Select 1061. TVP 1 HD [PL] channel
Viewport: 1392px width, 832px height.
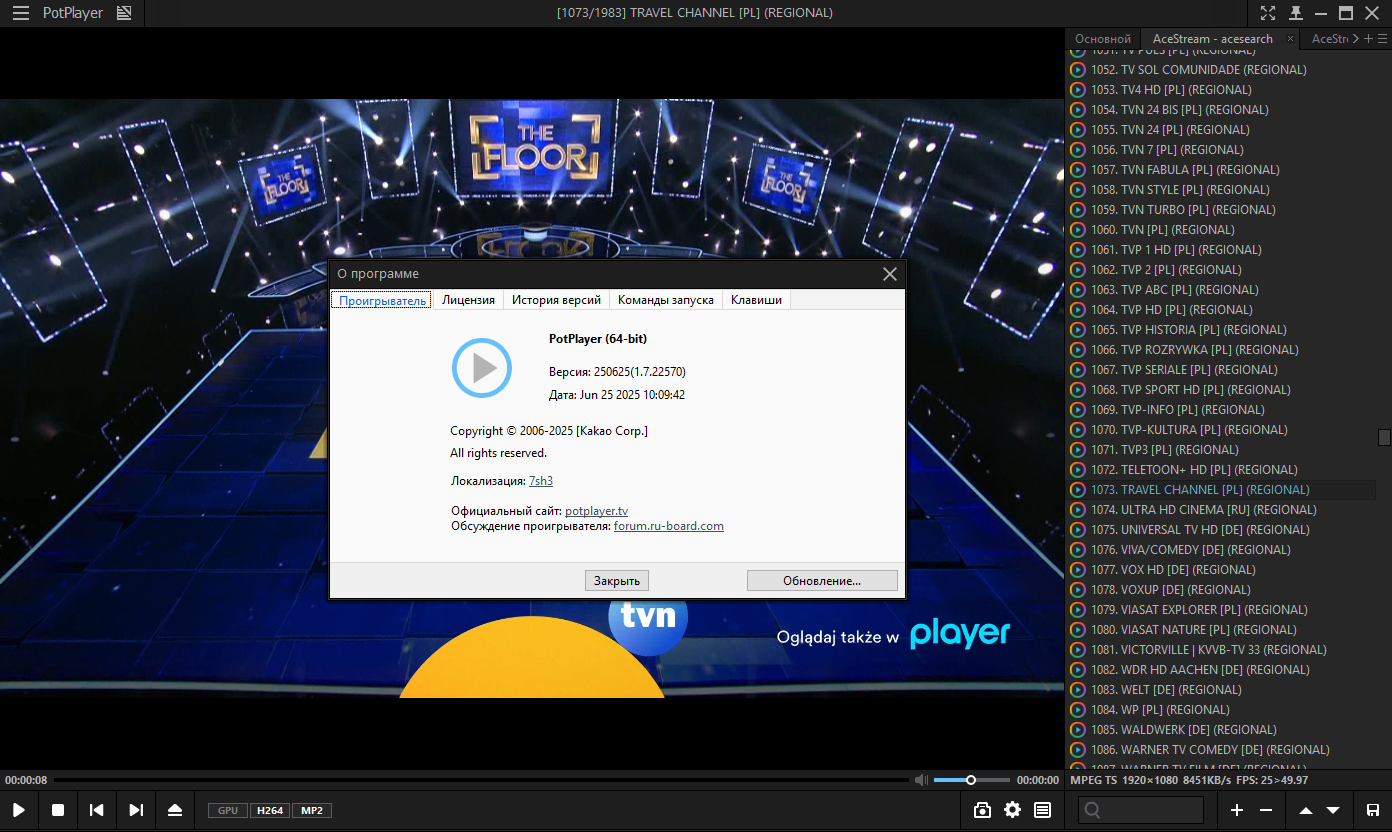click(x=1221, y=250)
